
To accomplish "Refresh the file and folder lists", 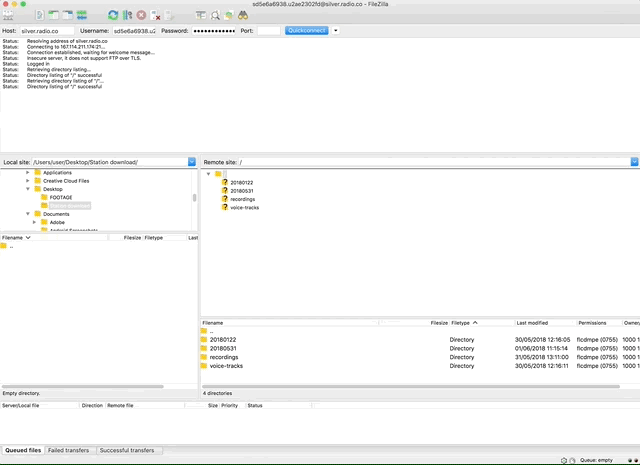I will 113,16.
